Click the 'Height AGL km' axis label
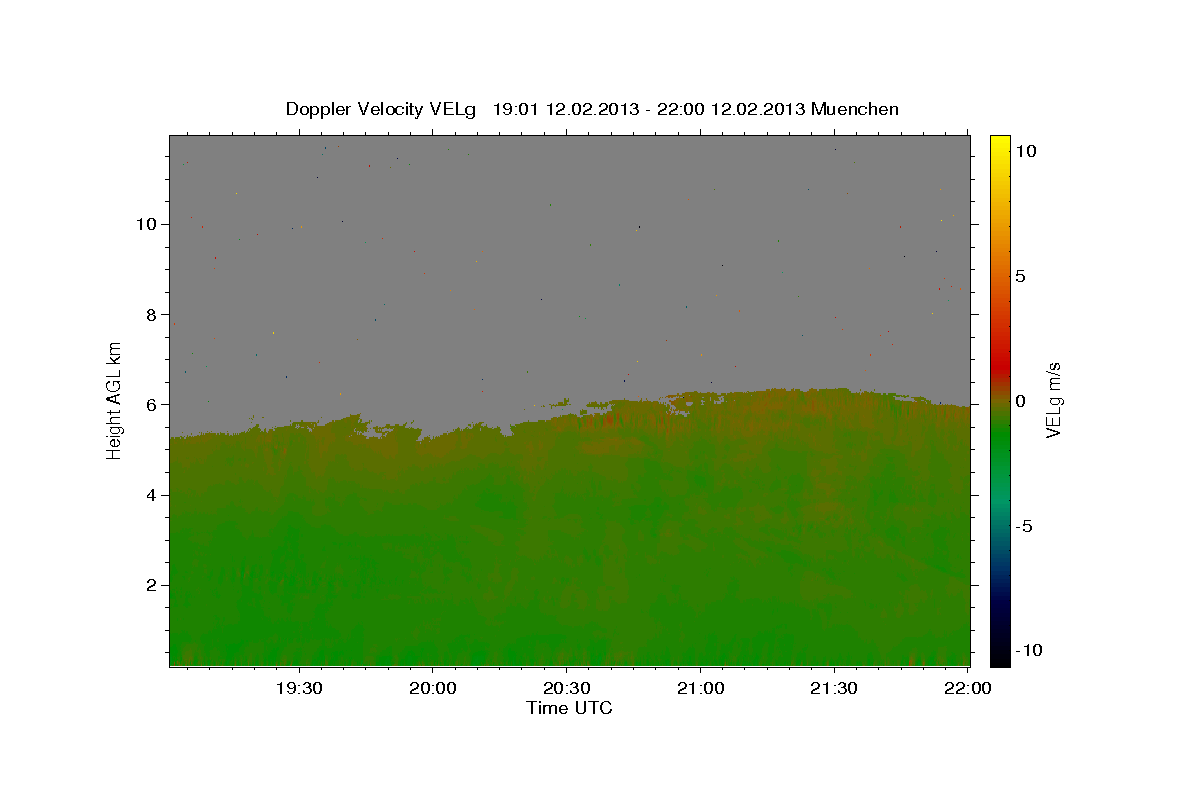 point(115,400)
